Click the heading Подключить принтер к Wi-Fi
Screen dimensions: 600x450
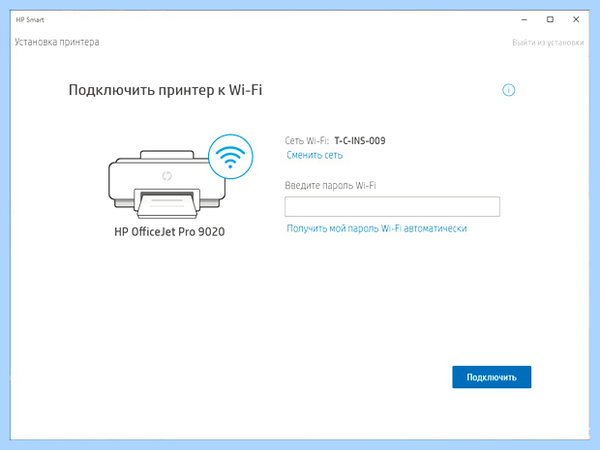tap(165, 90)
